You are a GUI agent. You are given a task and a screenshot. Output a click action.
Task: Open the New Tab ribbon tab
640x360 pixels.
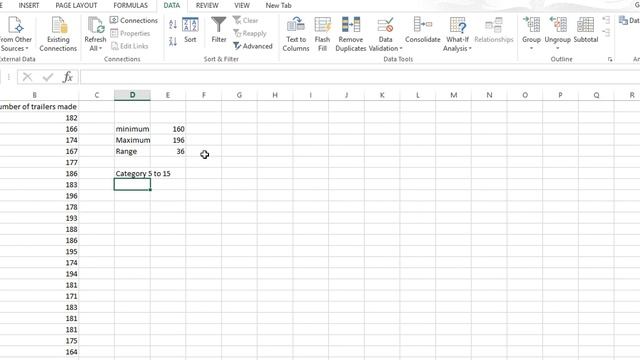278,5
